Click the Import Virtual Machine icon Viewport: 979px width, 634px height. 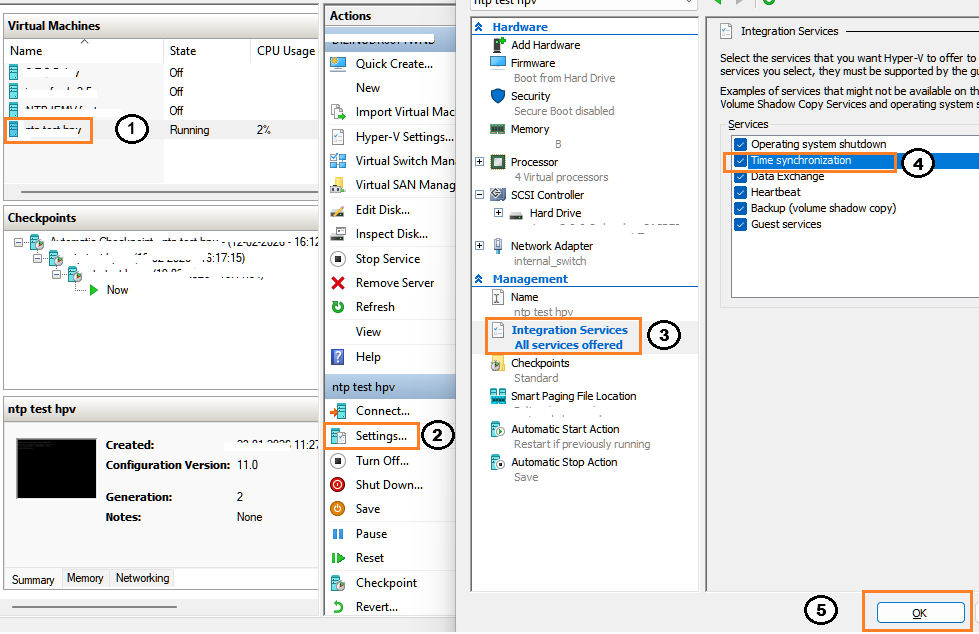(x=338, y=112)
